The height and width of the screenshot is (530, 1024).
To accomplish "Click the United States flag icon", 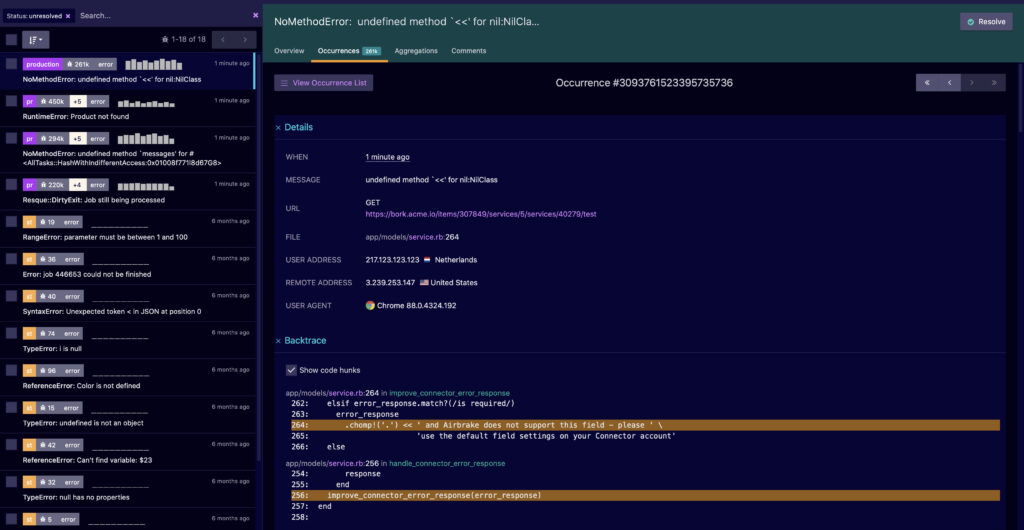I will [424, 283].
